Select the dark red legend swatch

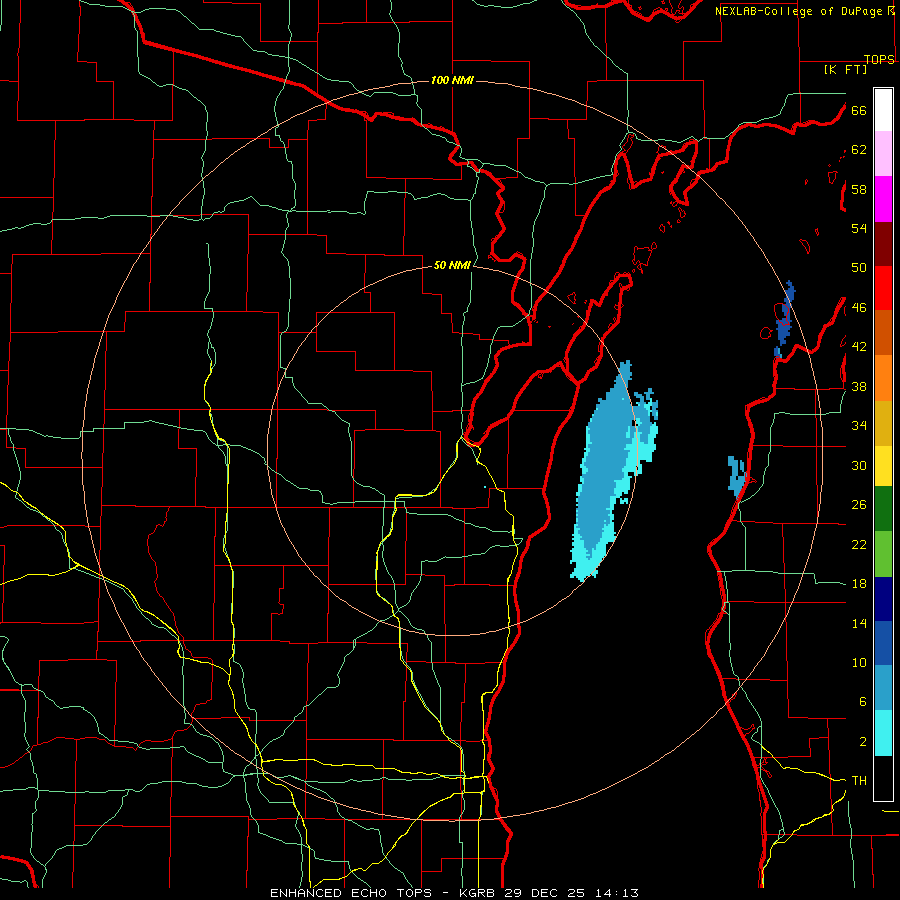[x=883, y=244]
